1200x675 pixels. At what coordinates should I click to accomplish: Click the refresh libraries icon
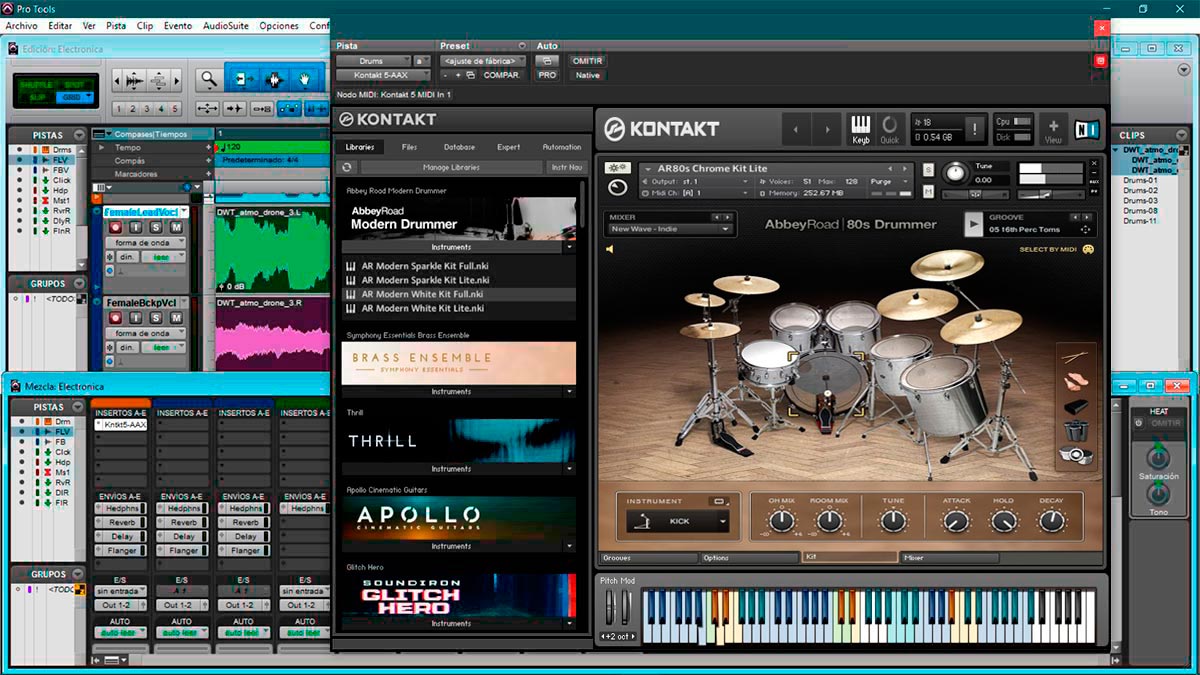pyautogui.click(x=349, y=167)
